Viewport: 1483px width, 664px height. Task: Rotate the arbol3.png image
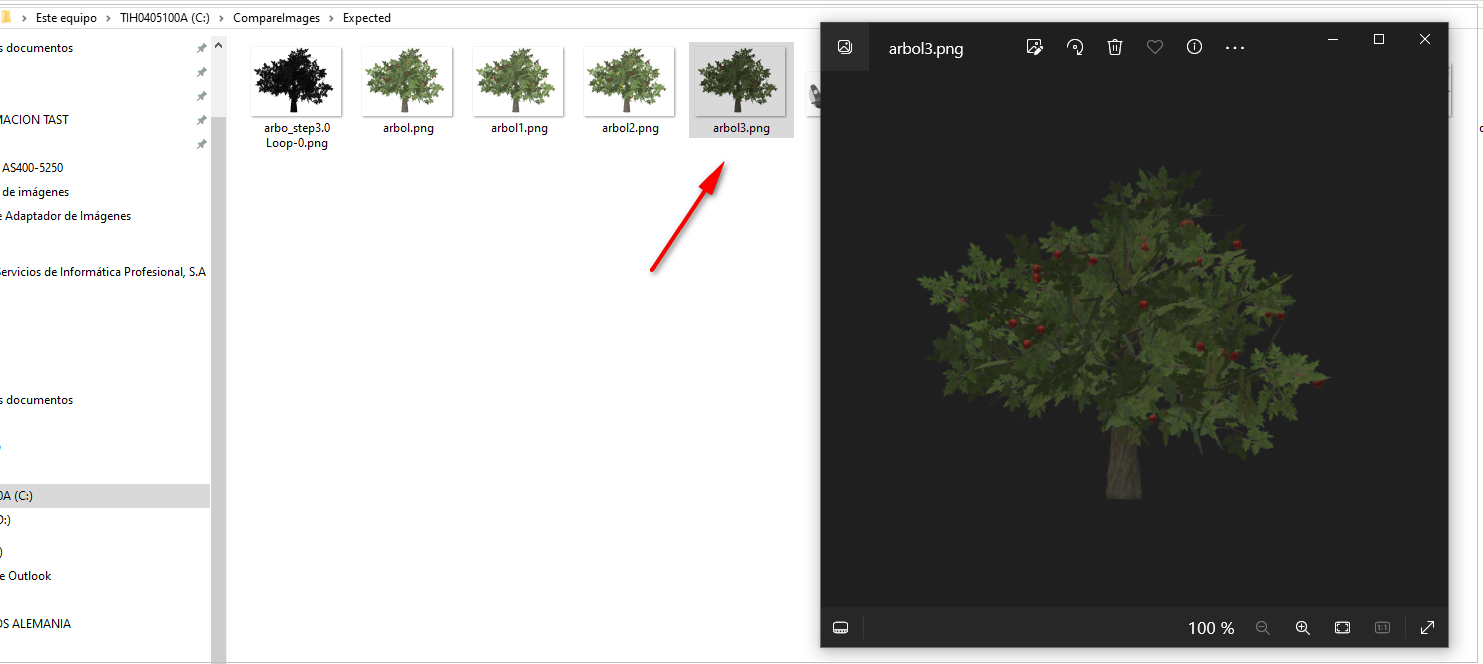click(x=1075, y=47)
